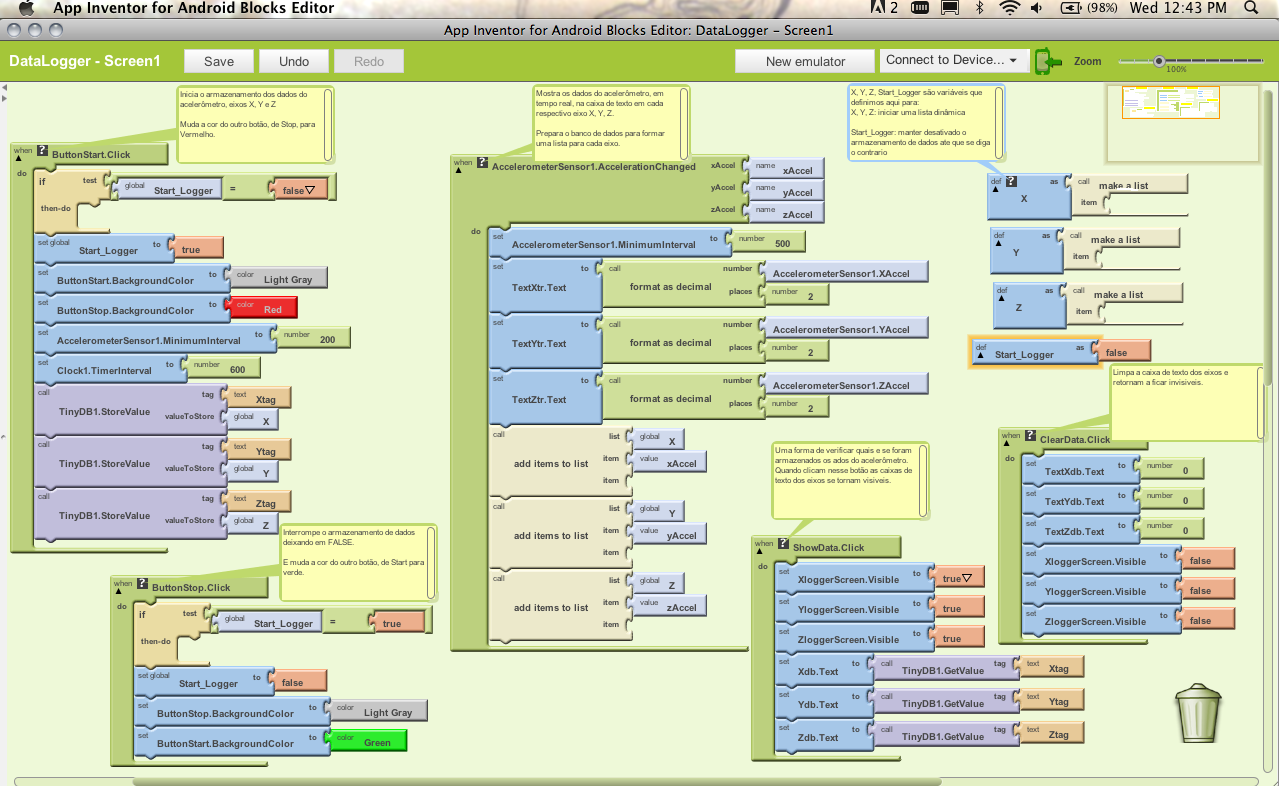Click the workspace minimap thumbnail
This screenshot has height=786, width=1279.
pos(1163,102)
